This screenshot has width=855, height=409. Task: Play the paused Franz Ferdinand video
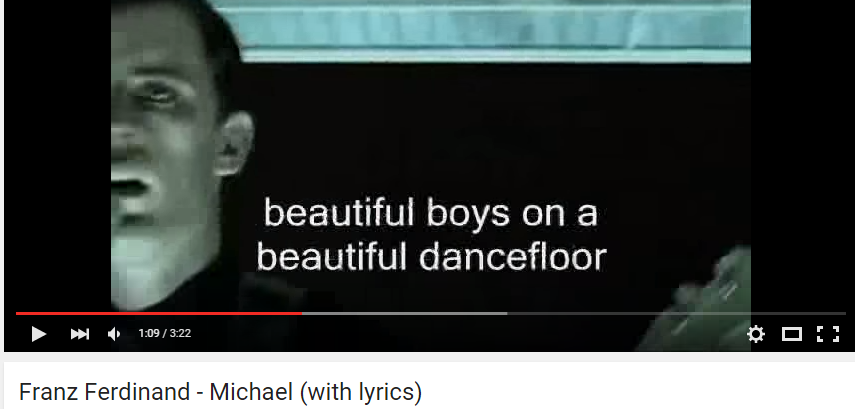click(38, 334)
